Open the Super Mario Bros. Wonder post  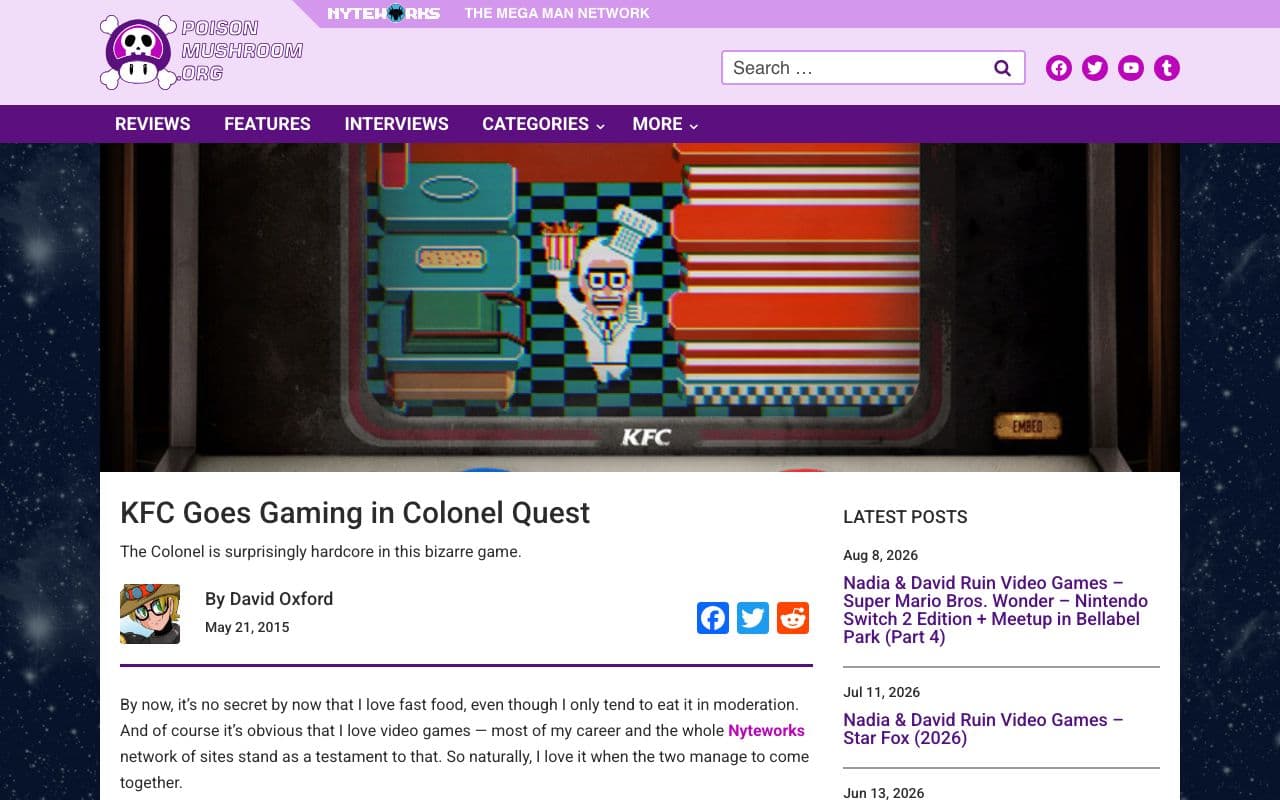pyautogui.click(x=995, y=610)
